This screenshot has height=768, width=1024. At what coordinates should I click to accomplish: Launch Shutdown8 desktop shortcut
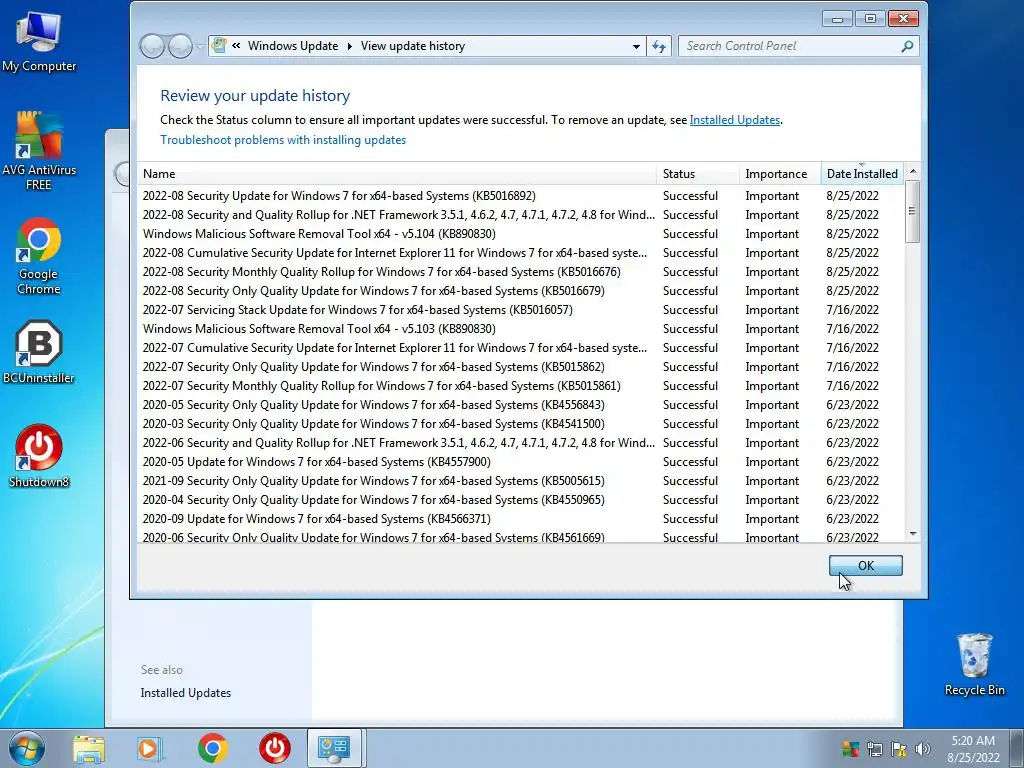(x=39, y=456)
